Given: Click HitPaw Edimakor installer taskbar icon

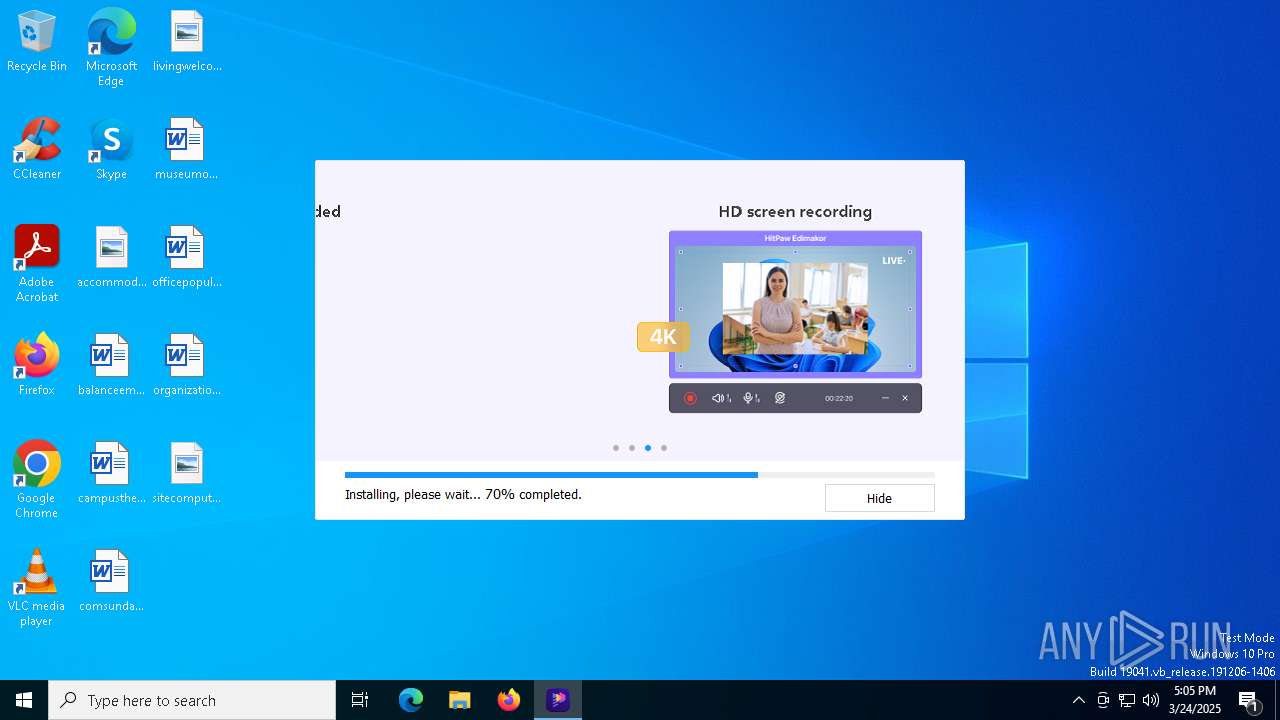Looking at the screenshot, I should [x=558, y=700].
